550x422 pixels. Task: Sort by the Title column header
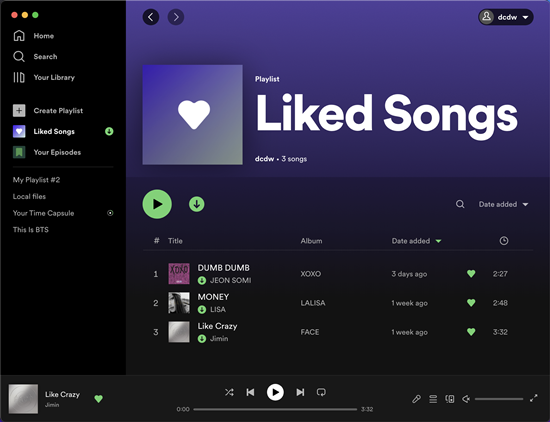coord(175,241)
